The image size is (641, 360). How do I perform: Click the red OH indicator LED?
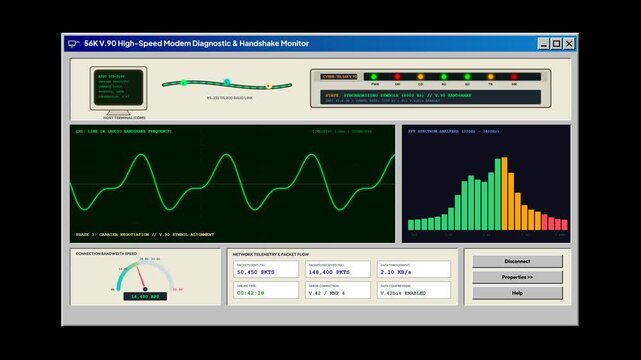point(397,76)
